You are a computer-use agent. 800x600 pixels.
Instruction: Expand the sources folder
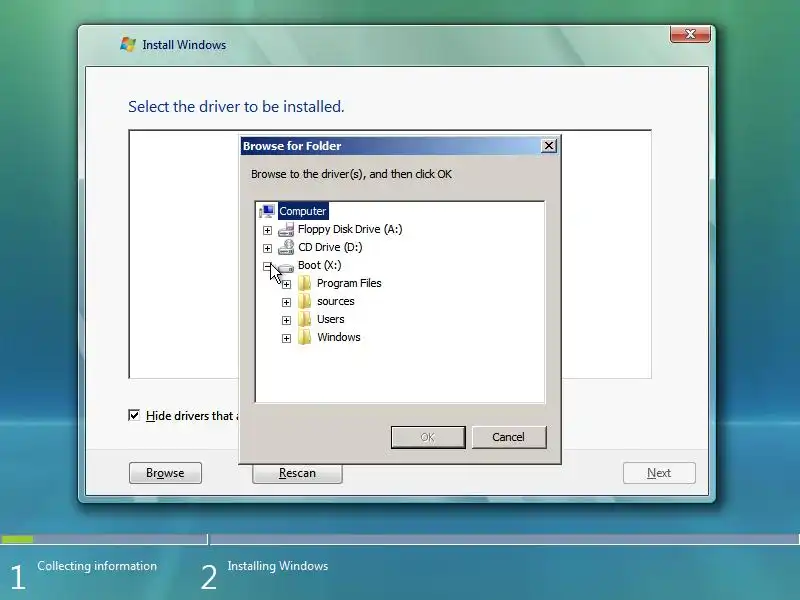point(286,303)
